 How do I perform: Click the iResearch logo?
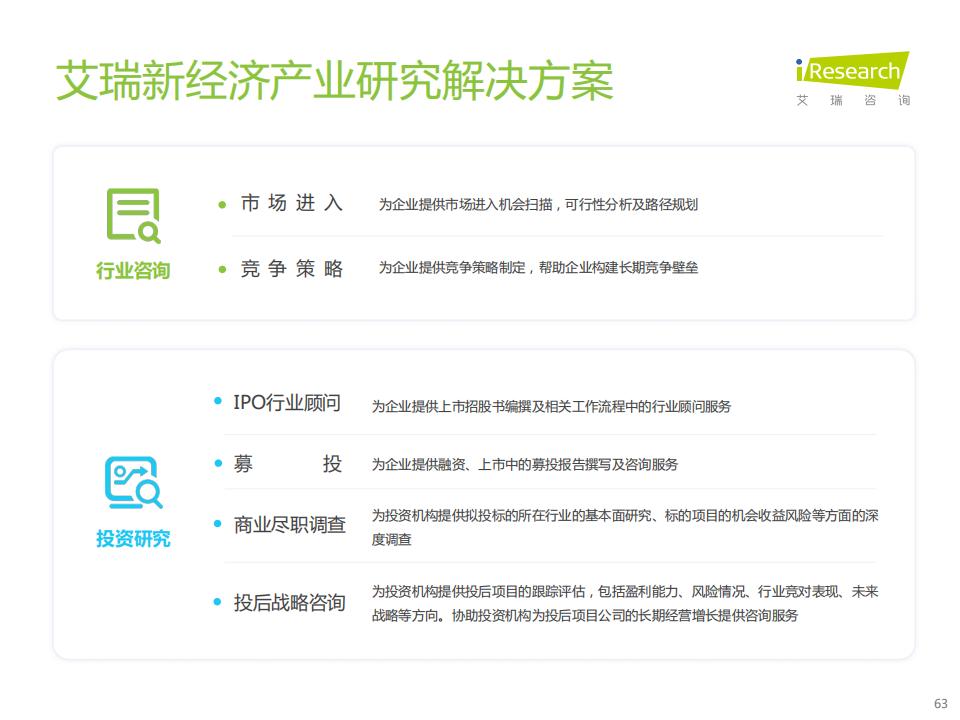coord(851,71)
